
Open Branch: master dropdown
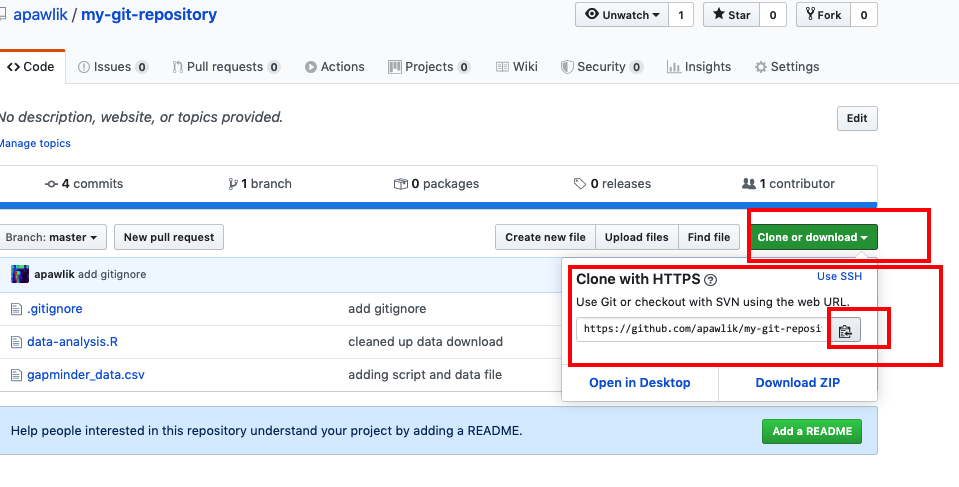(52, 237)
